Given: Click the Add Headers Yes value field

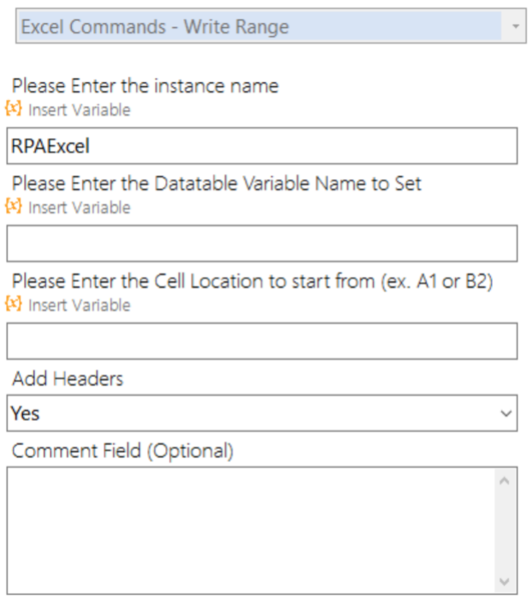Looking at the screenshot, I should [x=262, y=413].
